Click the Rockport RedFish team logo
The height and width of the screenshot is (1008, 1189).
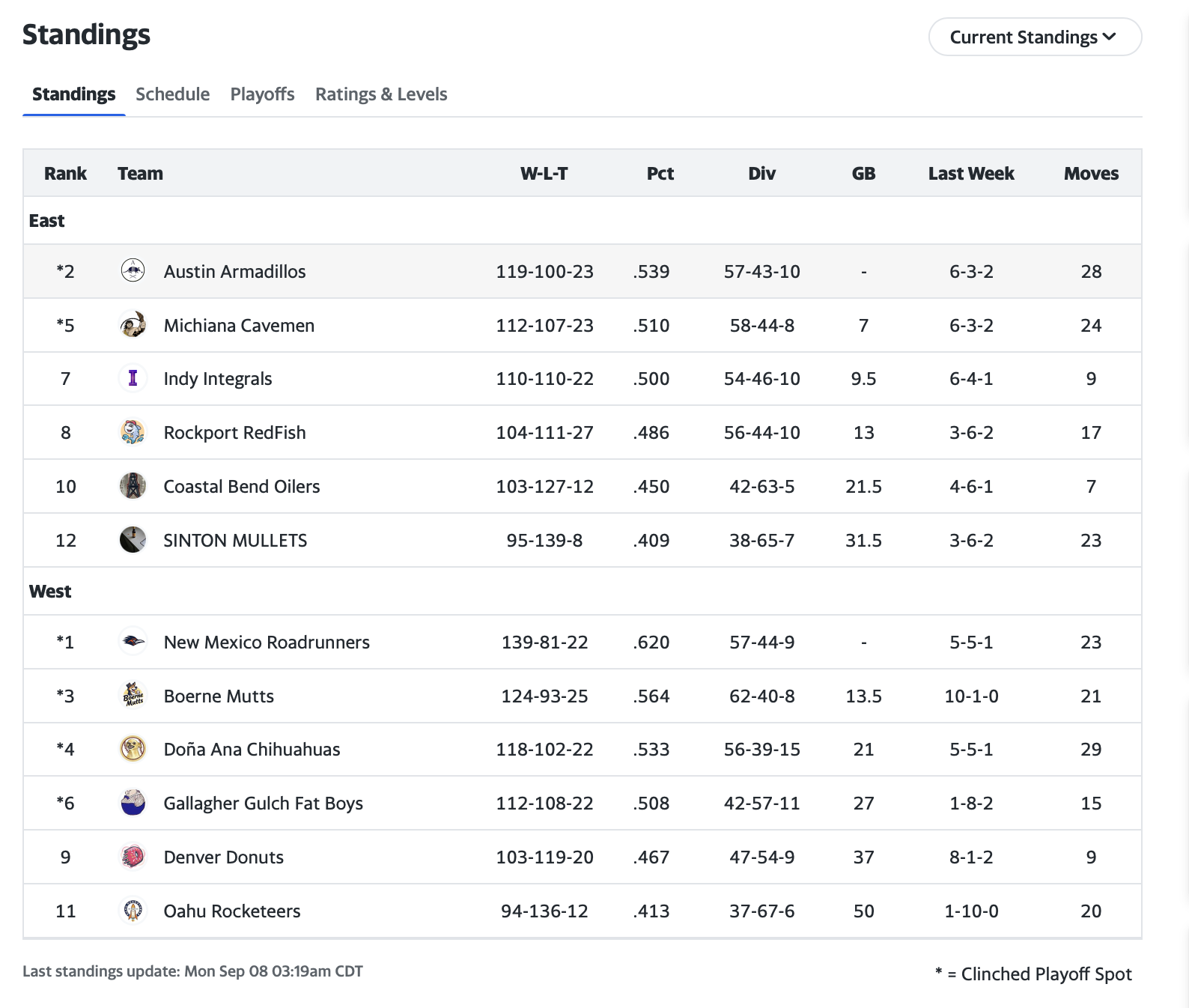pyautogui.click(x=133, y=432)
